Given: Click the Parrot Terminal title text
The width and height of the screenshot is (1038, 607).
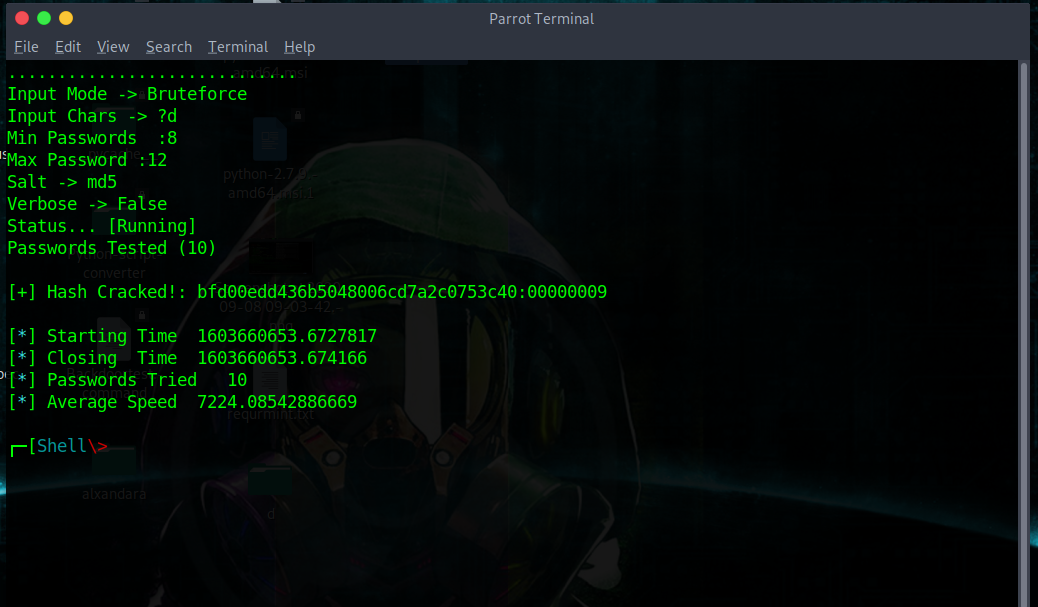Looking at the screenshot, I should coord(541,19).
